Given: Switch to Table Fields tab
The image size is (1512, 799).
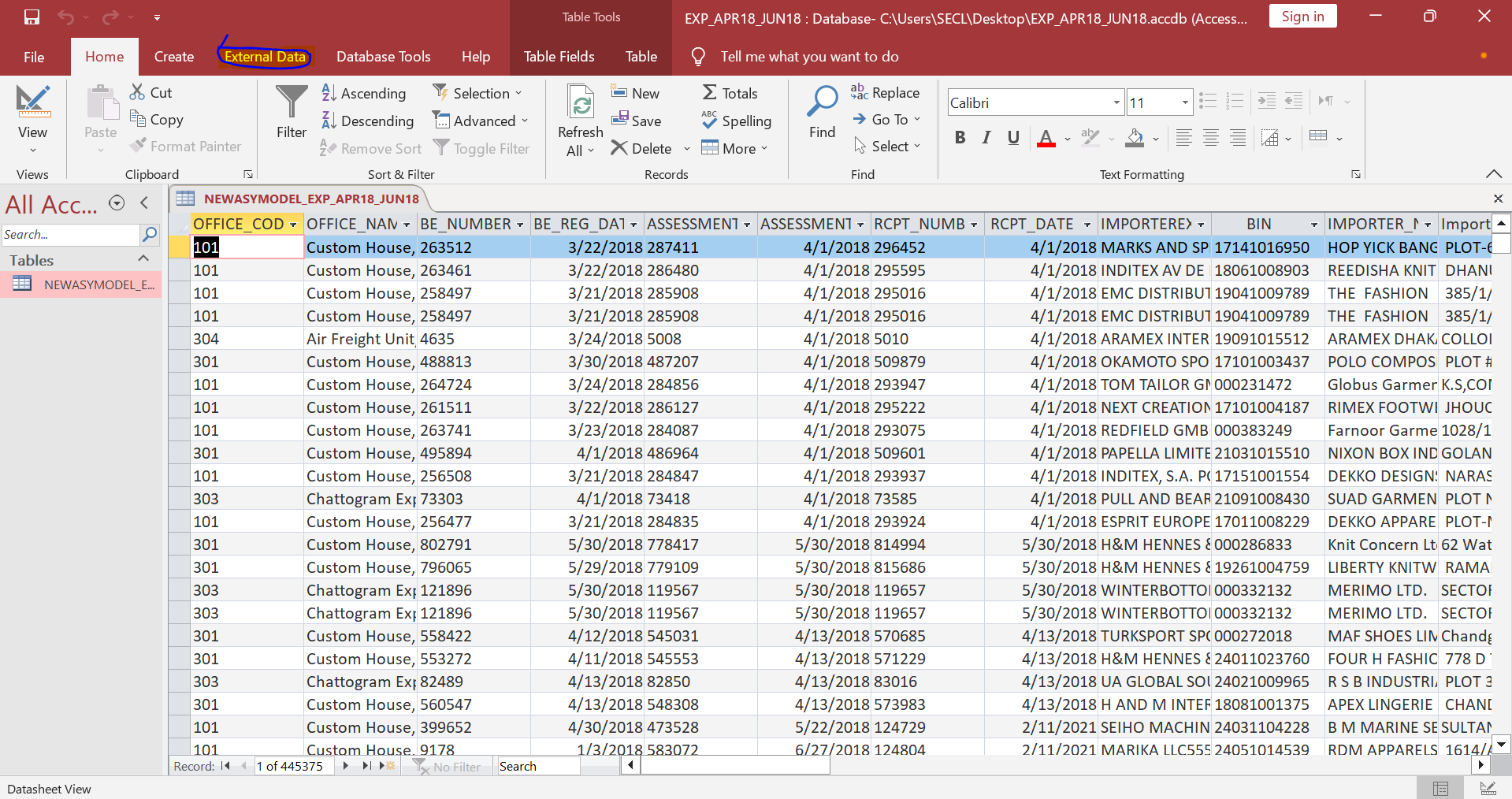Looking at the screenshot, I should 559,57.
